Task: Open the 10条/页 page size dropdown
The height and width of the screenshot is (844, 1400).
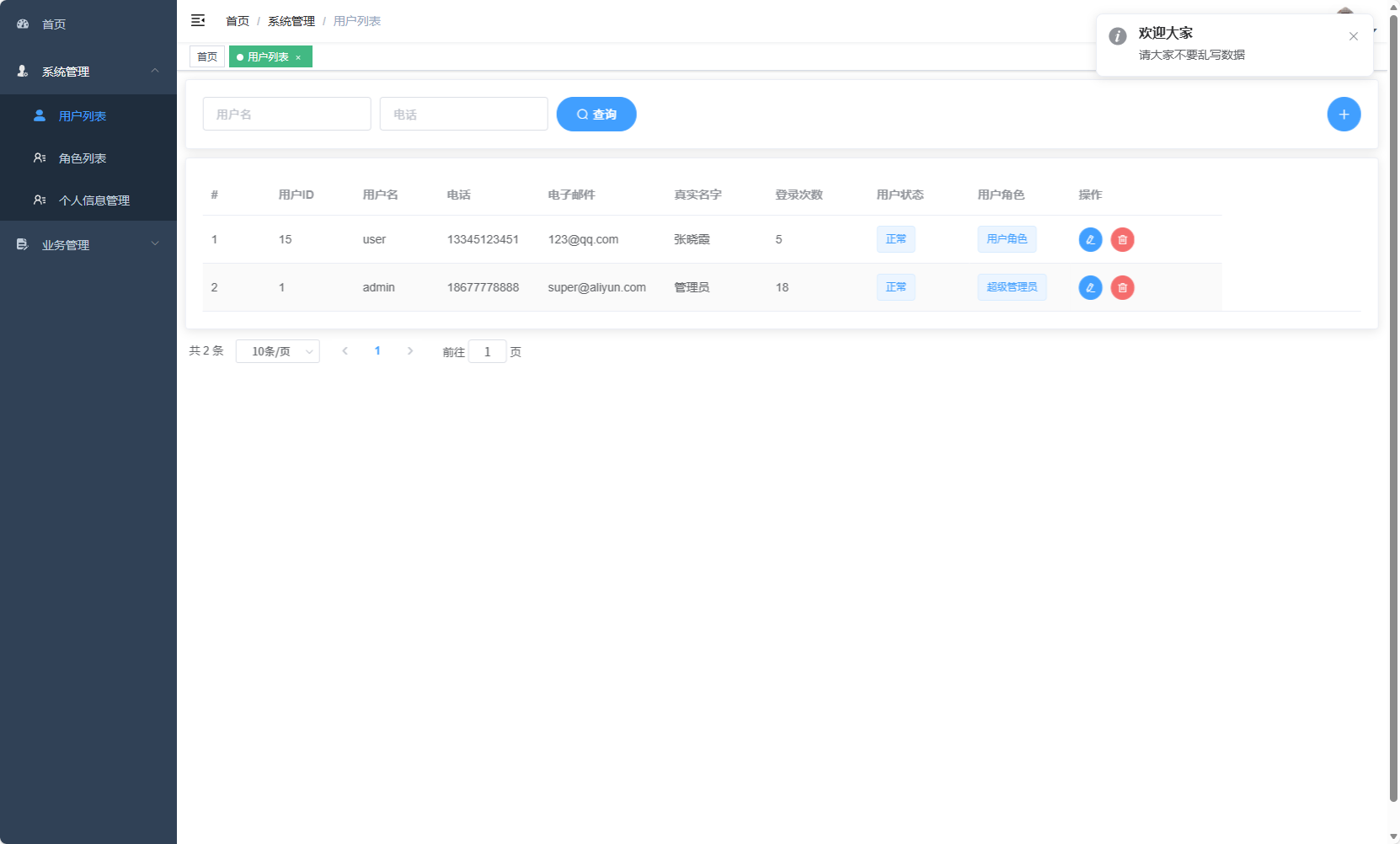Action: click(x=277, y=351)
